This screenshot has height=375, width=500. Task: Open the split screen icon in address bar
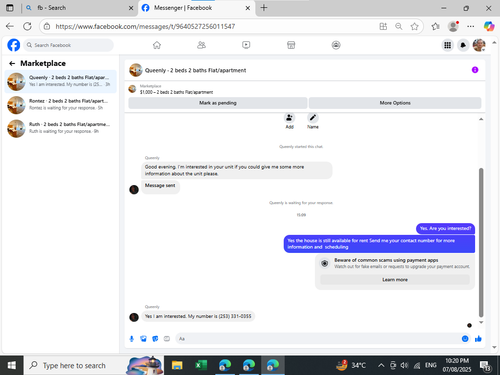click(x=383, y=26)
